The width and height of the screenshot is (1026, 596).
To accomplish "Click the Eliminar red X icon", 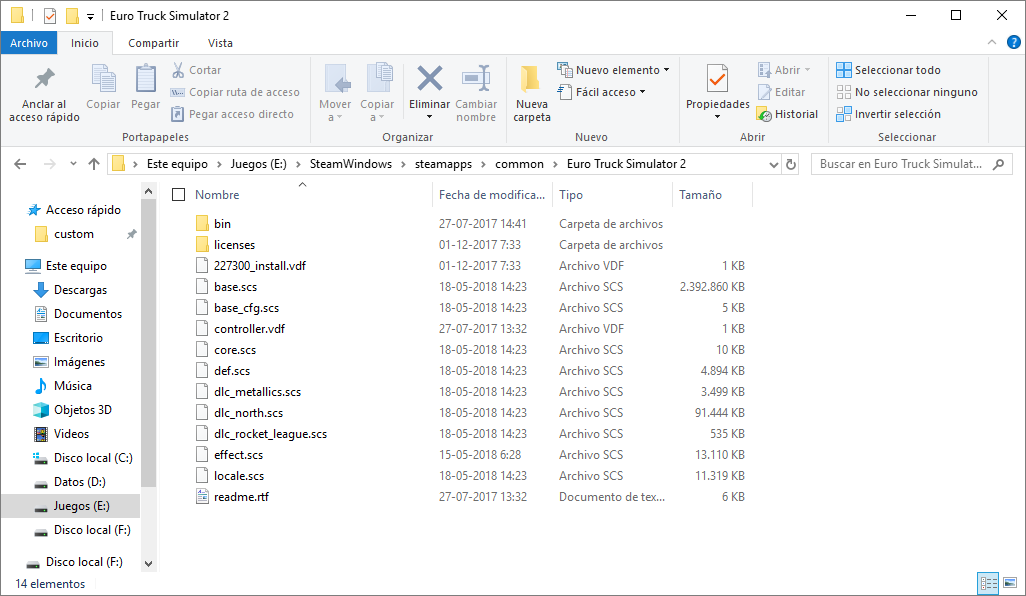I will pyautogui.click(x=429, y=79).
